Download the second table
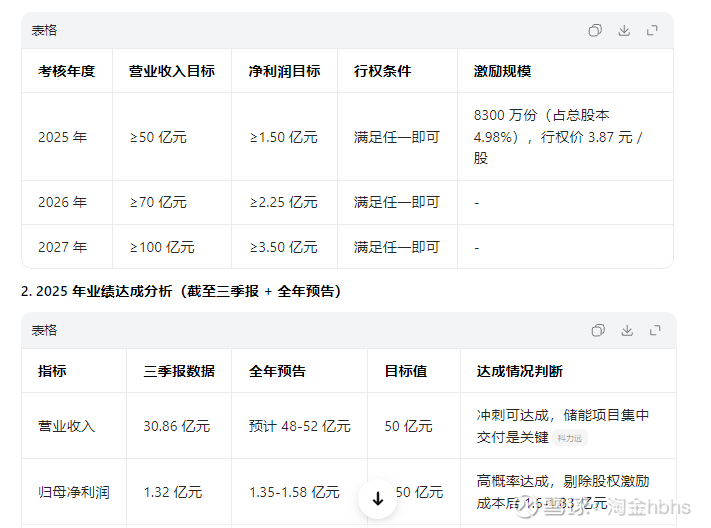 tap(627, 331)
